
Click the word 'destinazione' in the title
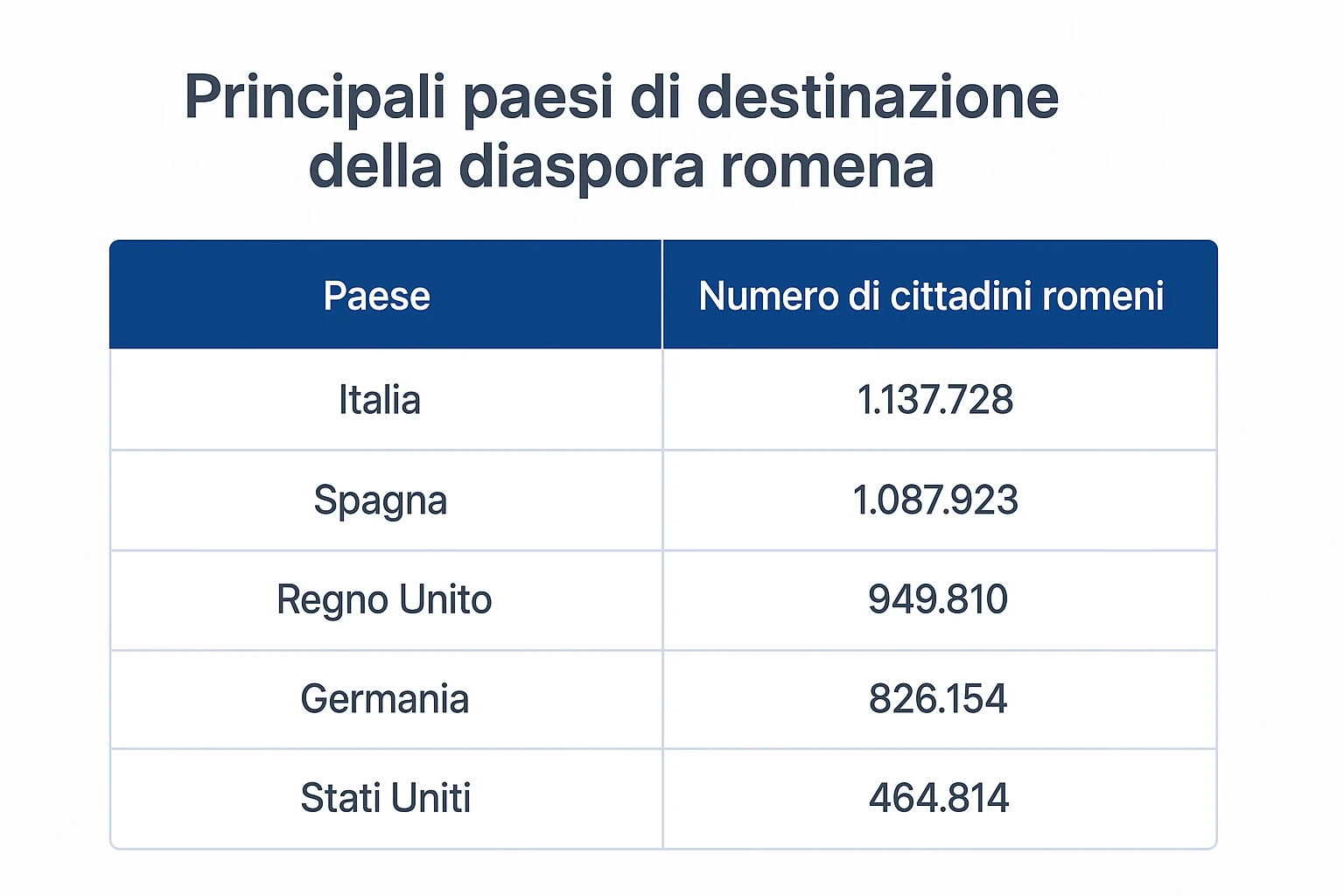878,97
